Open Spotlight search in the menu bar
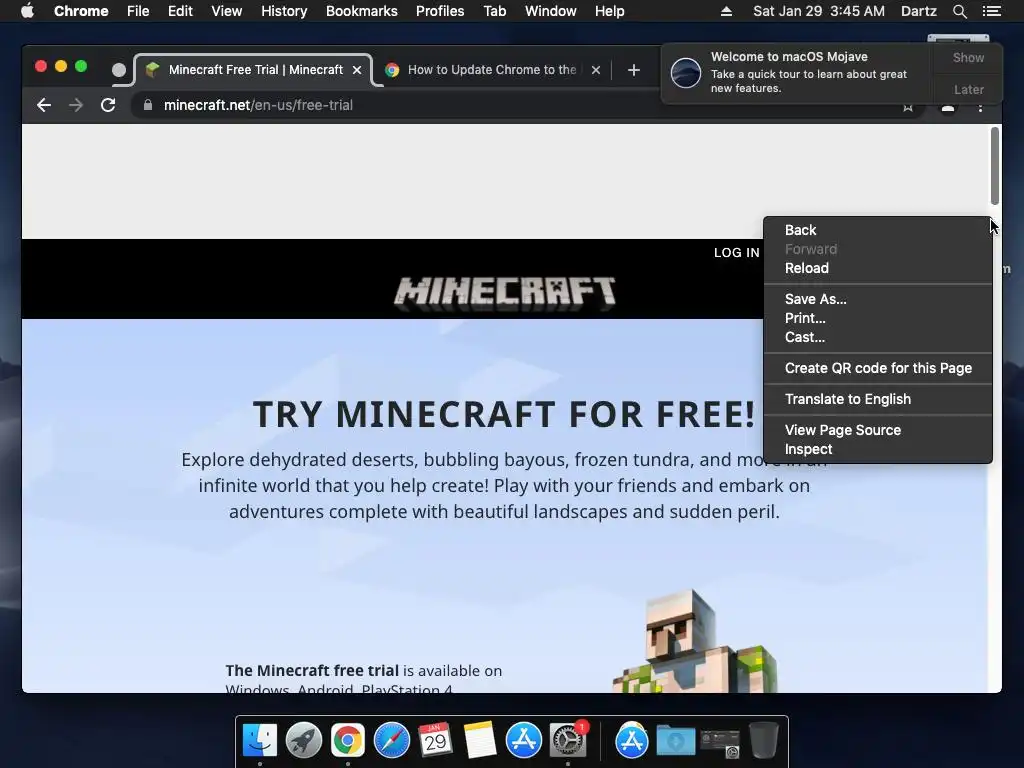 [959, 11]
